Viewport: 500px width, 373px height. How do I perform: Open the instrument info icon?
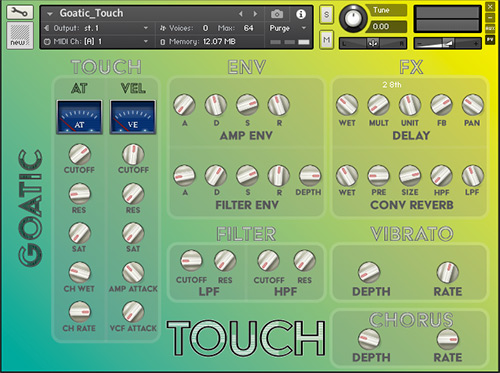[301, 14]
